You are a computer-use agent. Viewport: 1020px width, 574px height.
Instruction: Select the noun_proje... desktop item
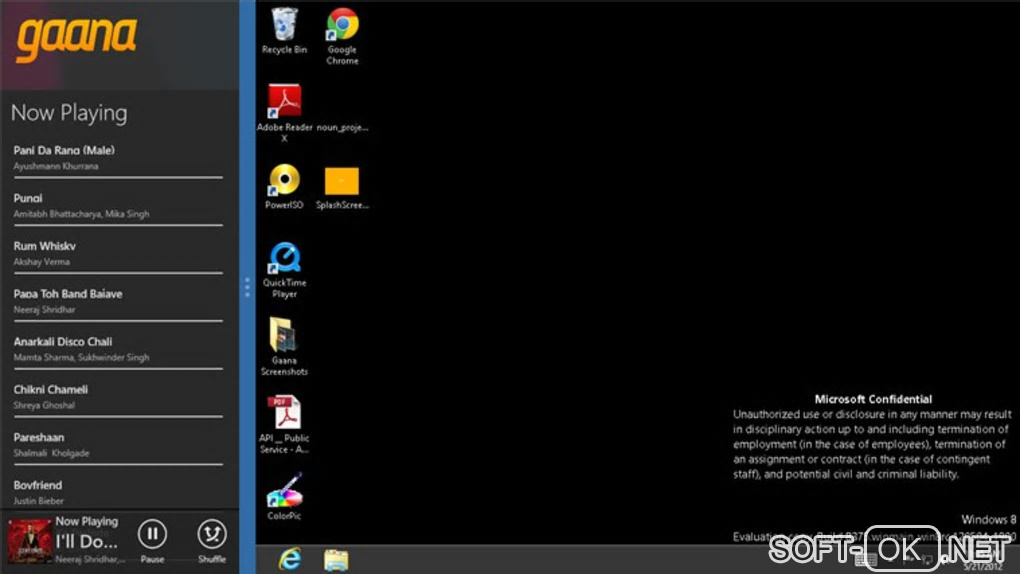(342, 127)
